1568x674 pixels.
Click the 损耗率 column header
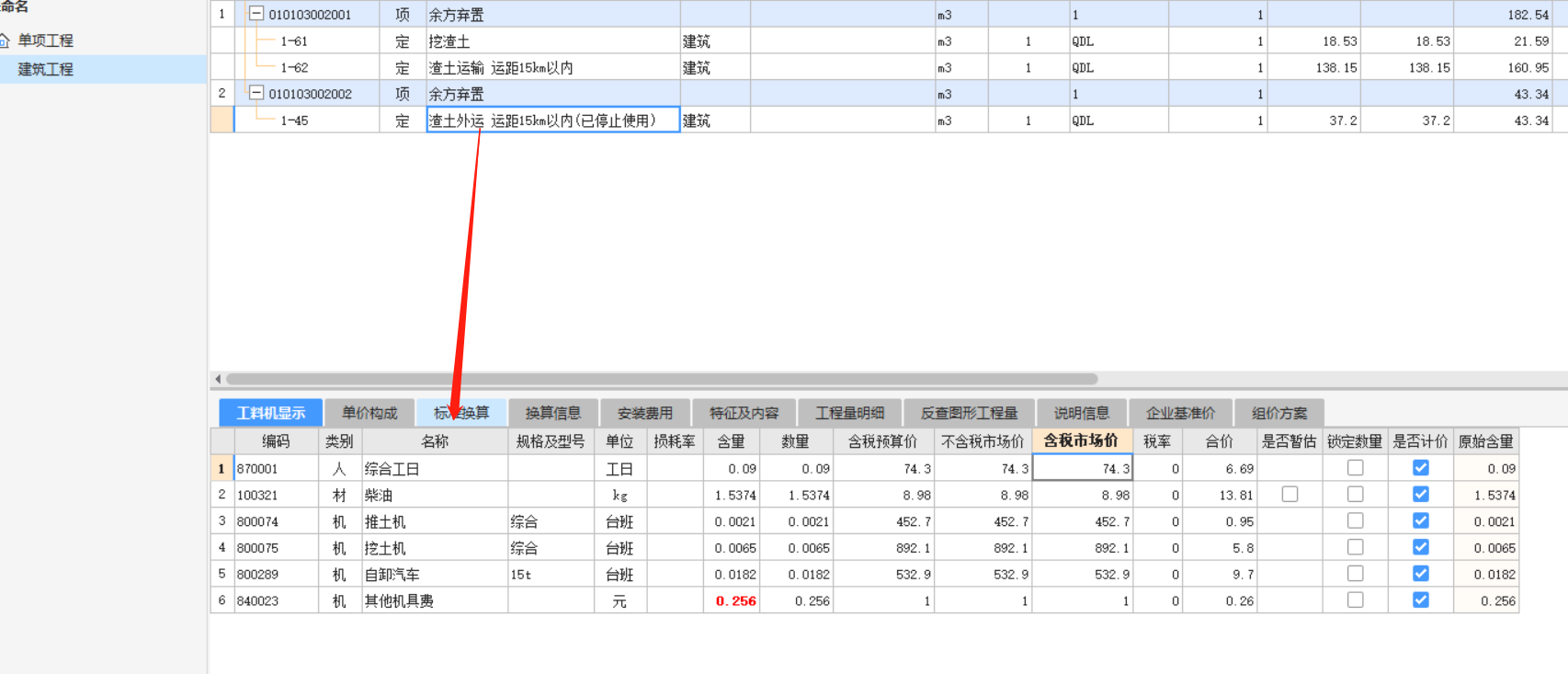pos(675,441)
